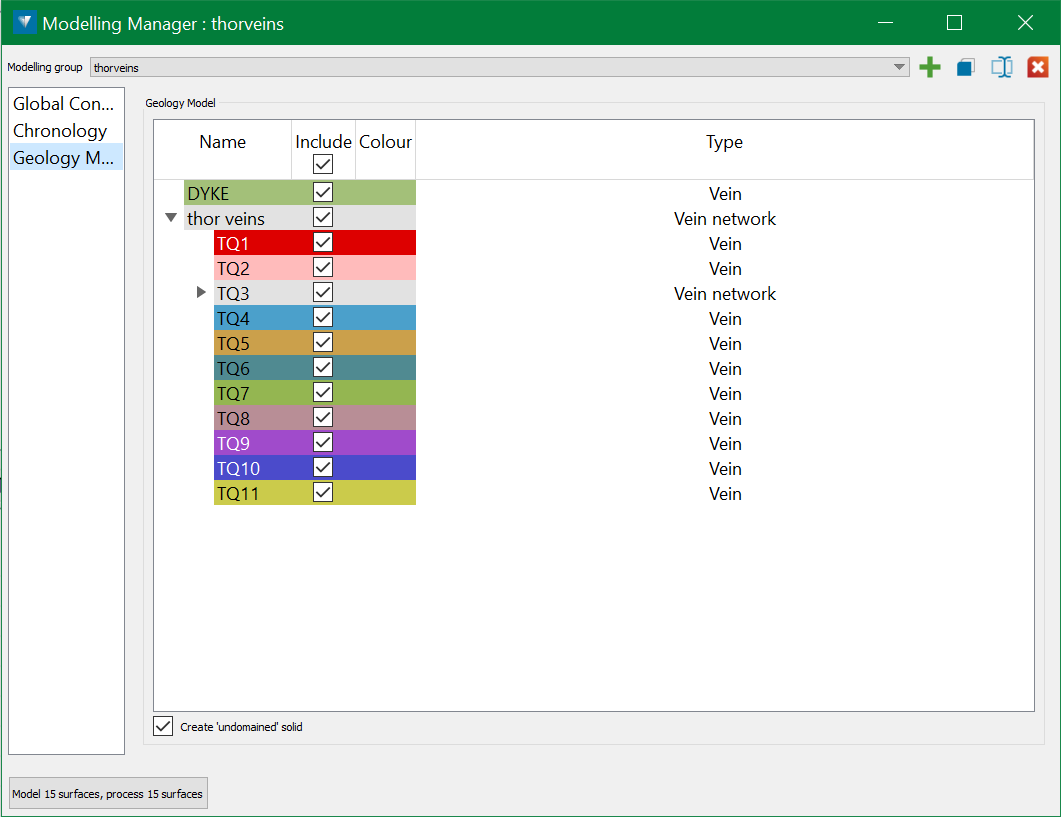Switch to the Chronology section
Image resolution: width=1061 pixels, height=817 pixels.
coord(60,131)
